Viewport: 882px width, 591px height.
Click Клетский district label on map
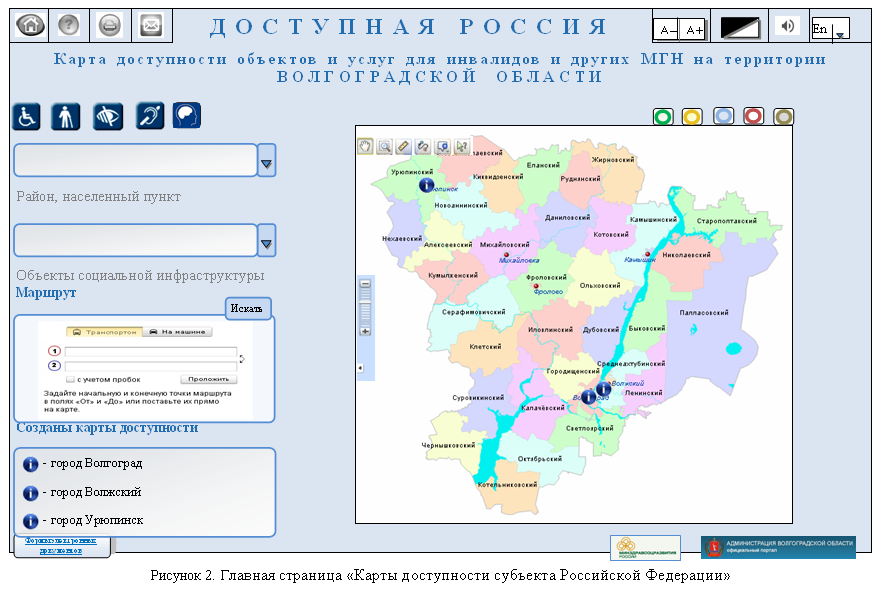(x=485, y=347)
